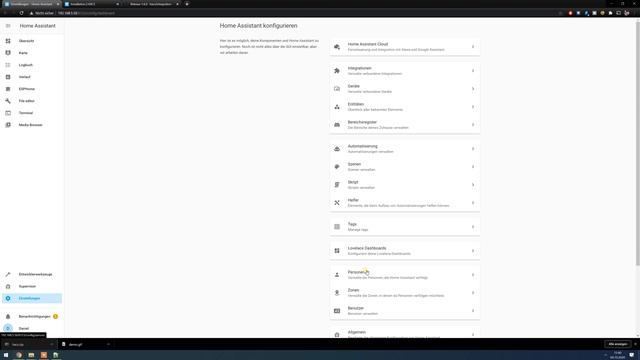This screenshot has width=640, height=360.
Task: Switch to the second browser tab
Action: [92, 4]
